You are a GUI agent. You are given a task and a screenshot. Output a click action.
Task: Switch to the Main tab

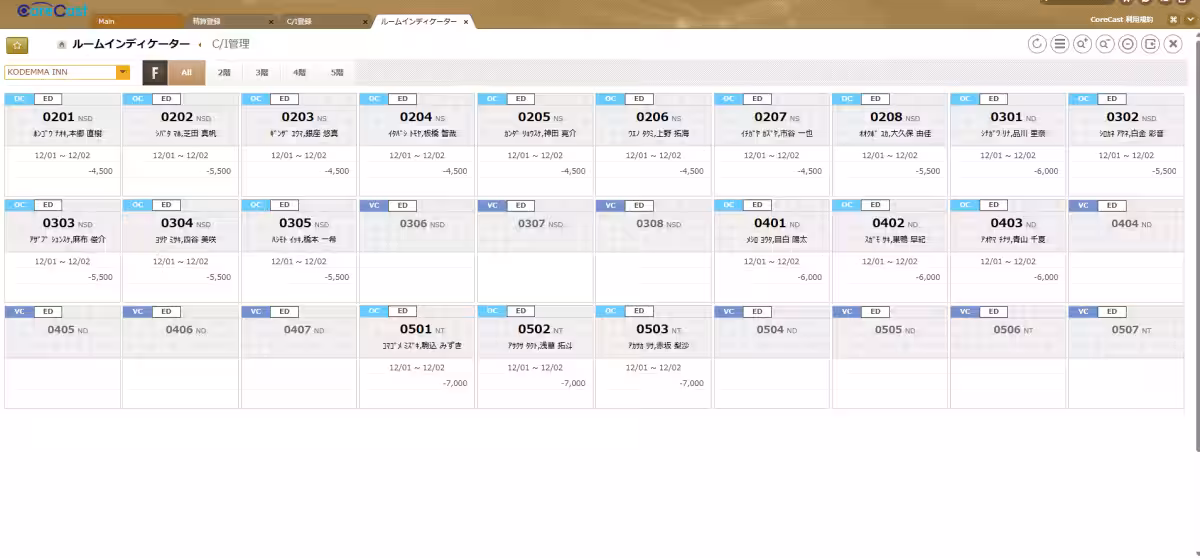click(135, 21)
